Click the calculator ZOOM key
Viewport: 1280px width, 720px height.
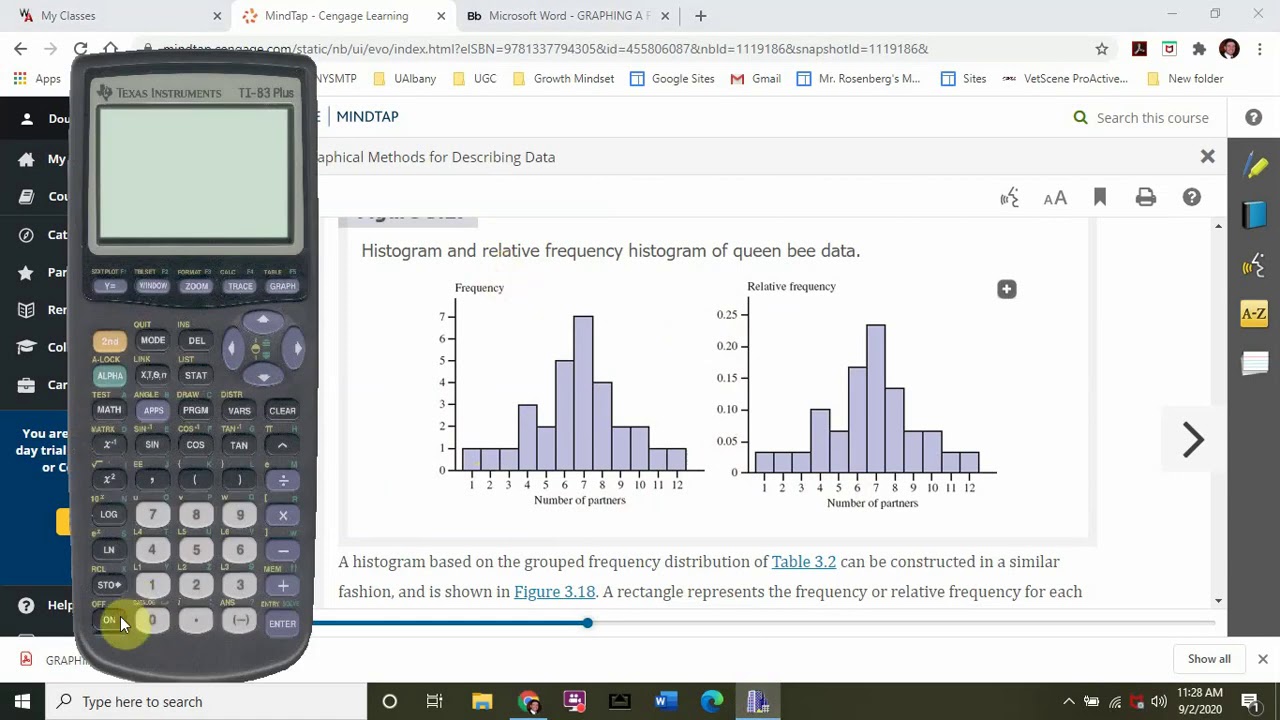(x=196, y=286)
